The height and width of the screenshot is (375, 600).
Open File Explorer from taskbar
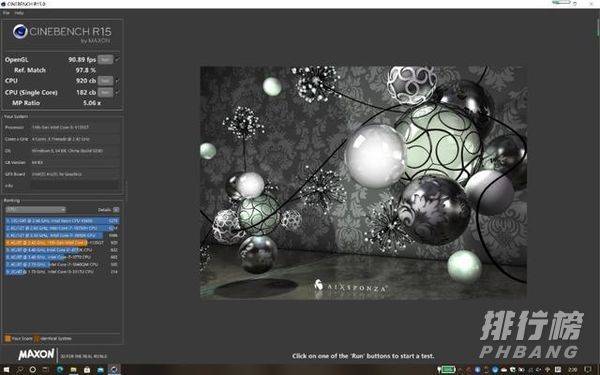[x=73, y=370]
